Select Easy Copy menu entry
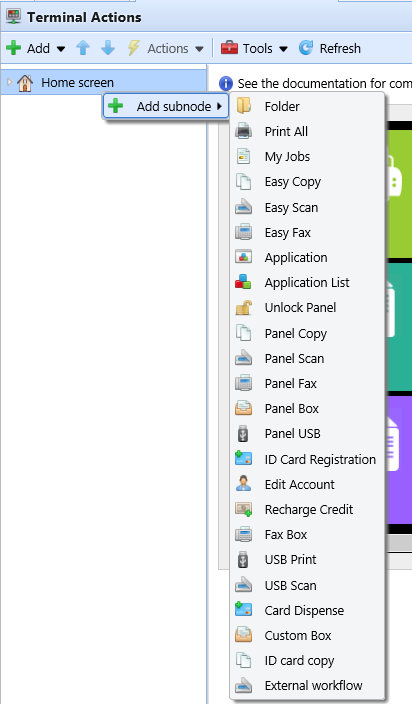Image resolution: width=412 pixels, height=704 pixels. (307, 182)
